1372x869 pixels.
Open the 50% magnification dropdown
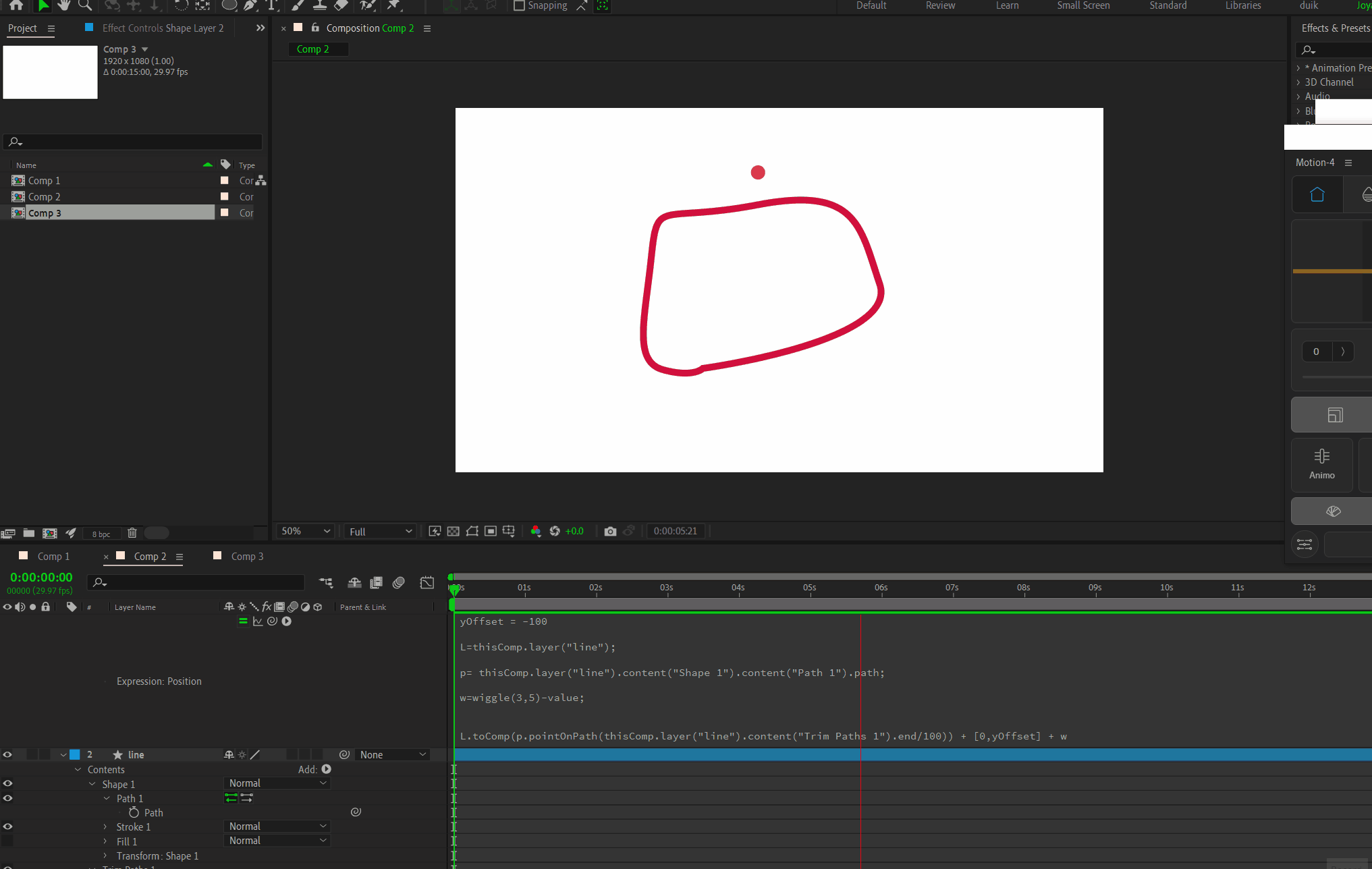pyautogui.click(x=305, y=532)
